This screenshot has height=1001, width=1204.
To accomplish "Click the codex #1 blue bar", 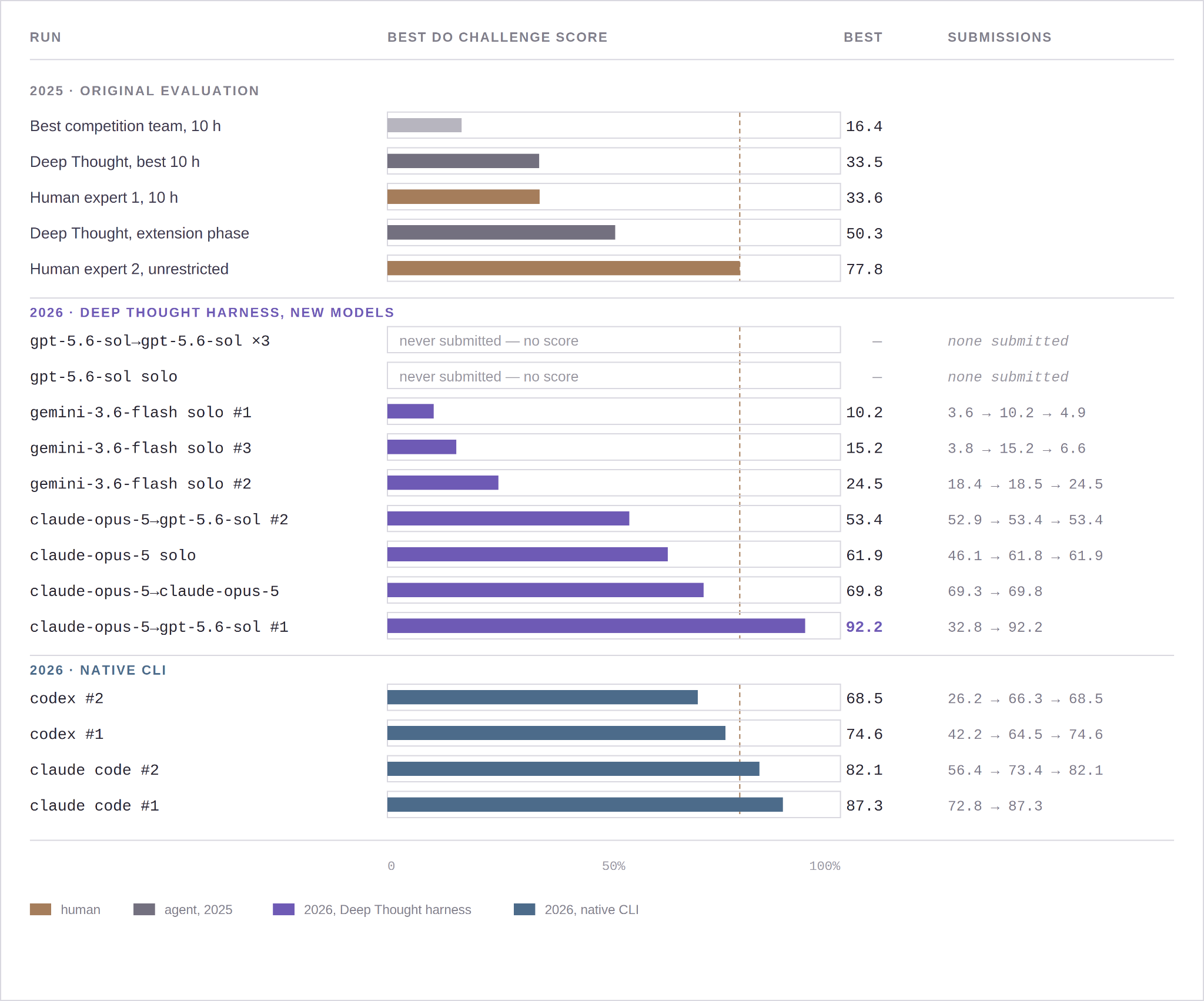I will pos(556,733).
